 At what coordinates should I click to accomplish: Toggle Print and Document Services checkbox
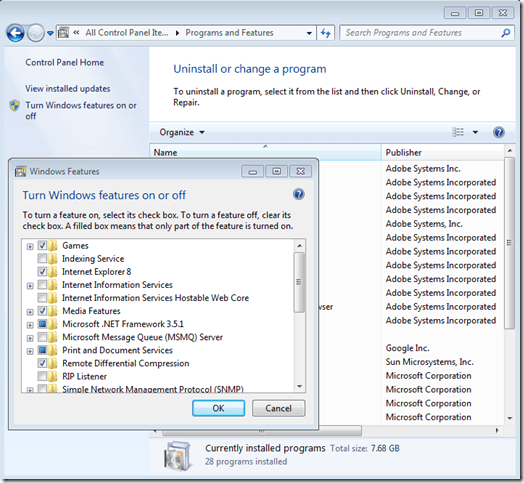pos(42,350)
